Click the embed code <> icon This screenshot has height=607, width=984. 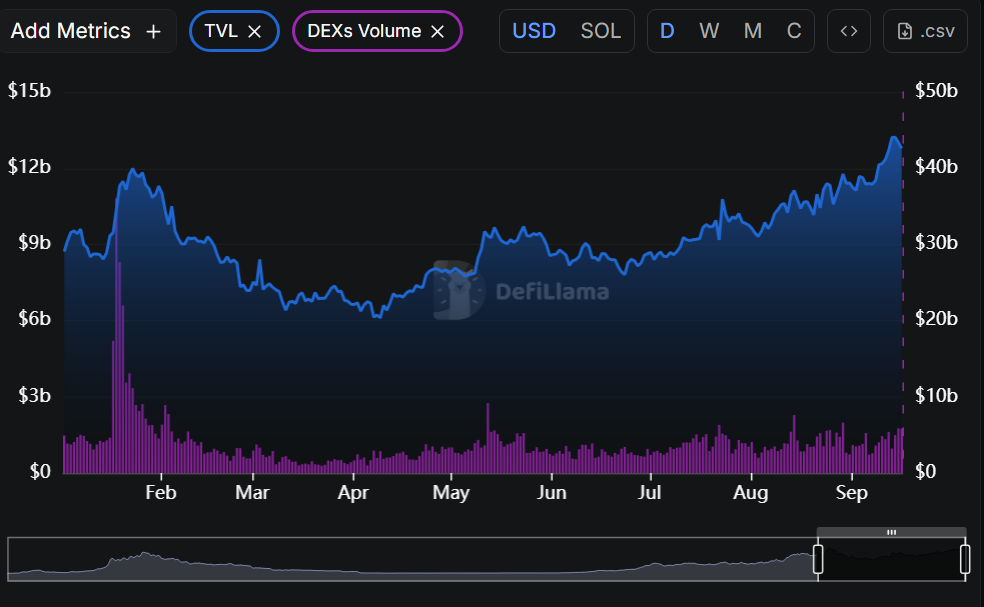(848, 31)
